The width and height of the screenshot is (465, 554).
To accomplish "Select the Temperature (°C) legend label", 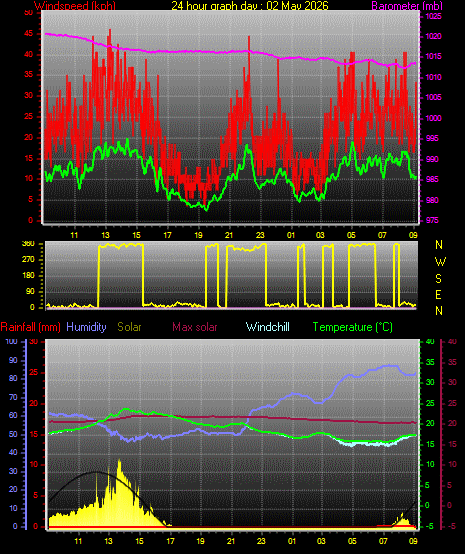I will [x=353, y=327].
